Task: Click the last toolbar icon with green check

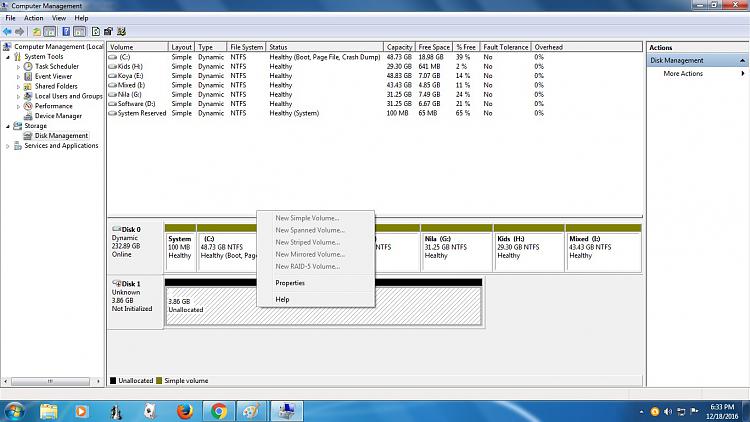Action: [121, 32]
